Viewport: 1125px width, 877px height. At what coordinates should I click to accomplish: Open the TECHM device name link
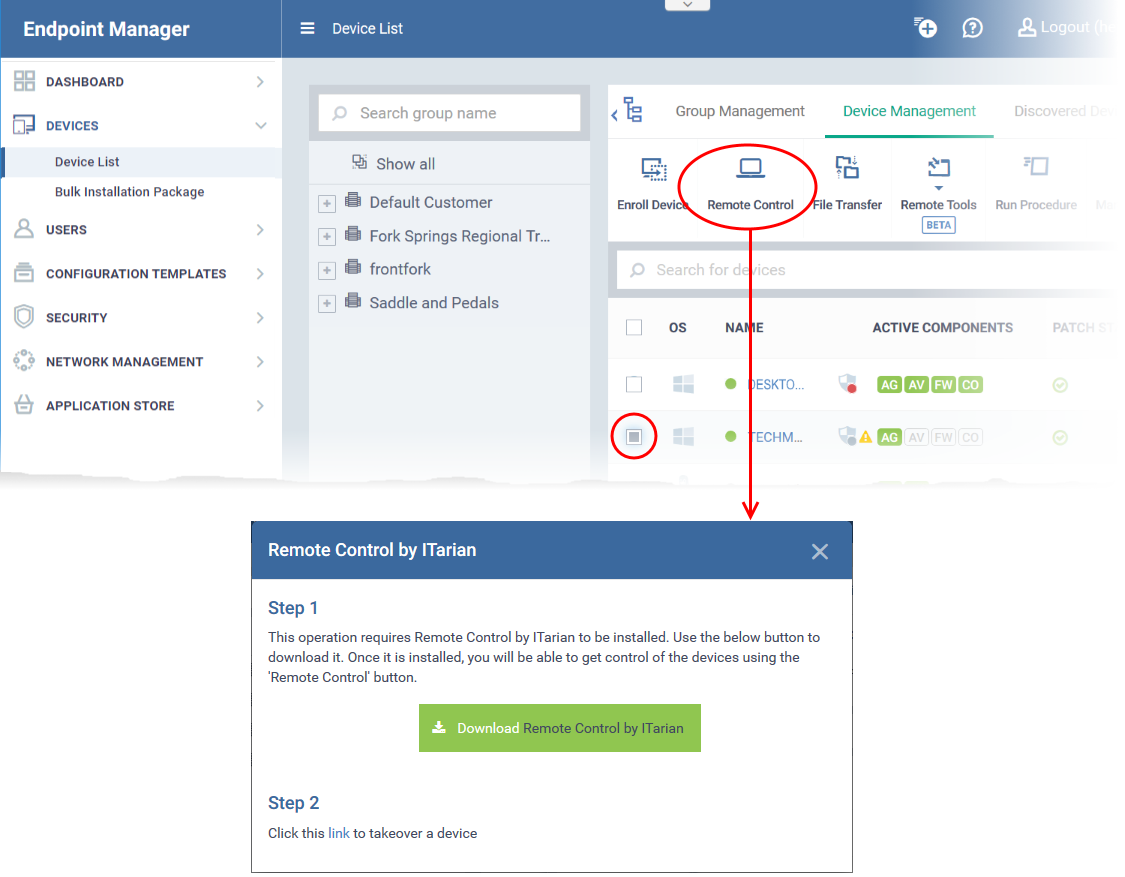776,437
